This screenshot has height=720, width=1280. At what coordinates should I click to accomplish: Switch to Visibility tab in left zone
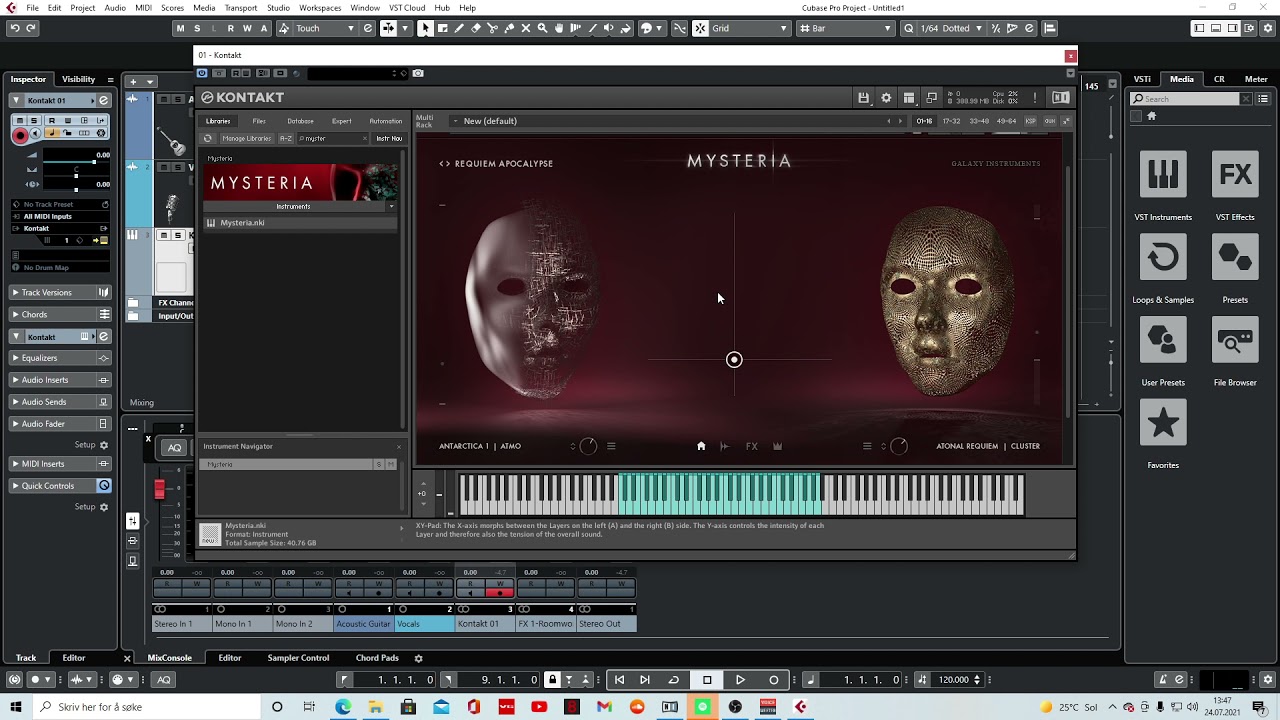point(79,79)
